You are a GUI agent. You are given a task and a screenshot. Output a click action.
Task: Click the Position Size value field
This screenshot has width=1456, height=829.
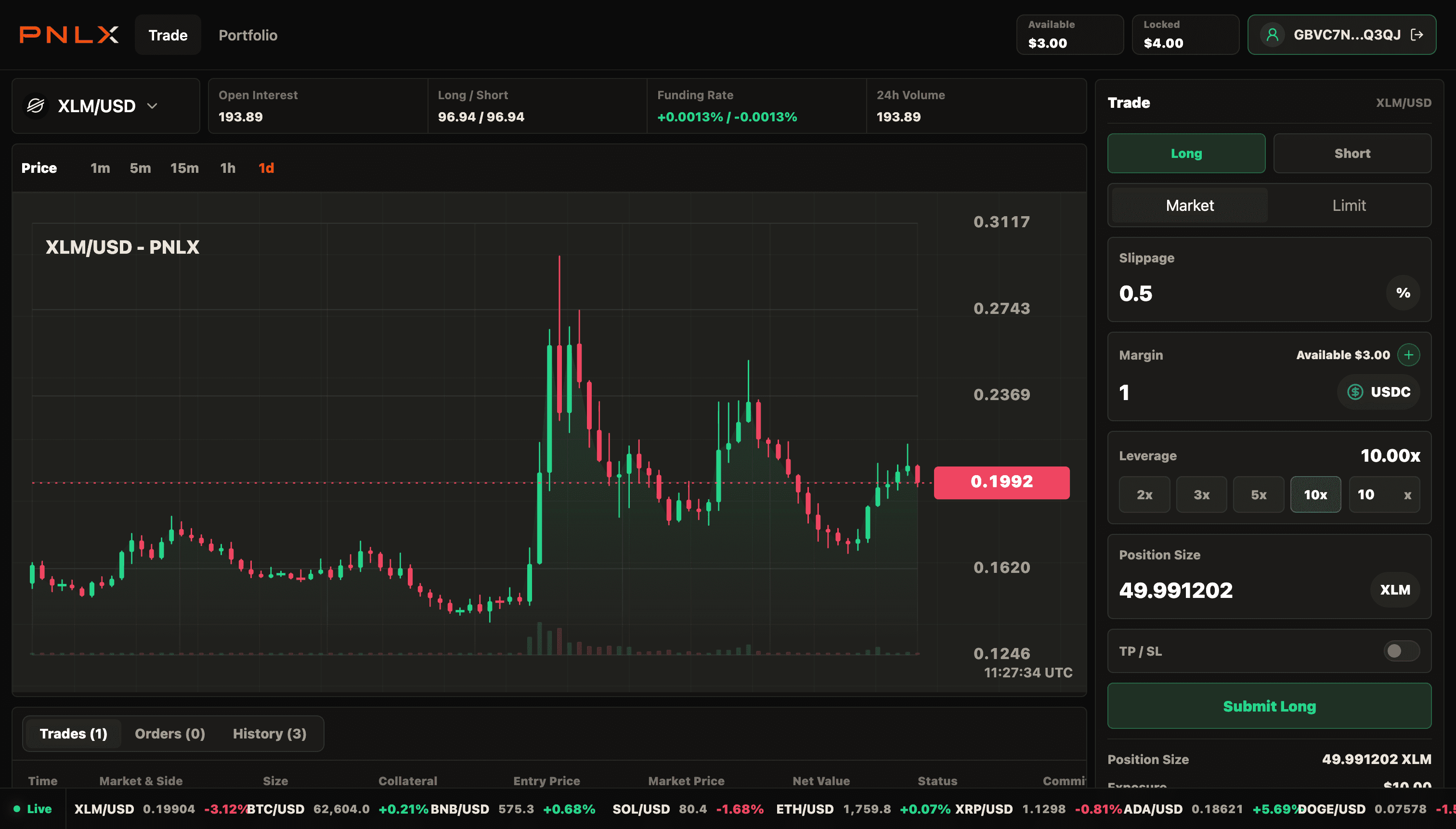pos(1241,590)
